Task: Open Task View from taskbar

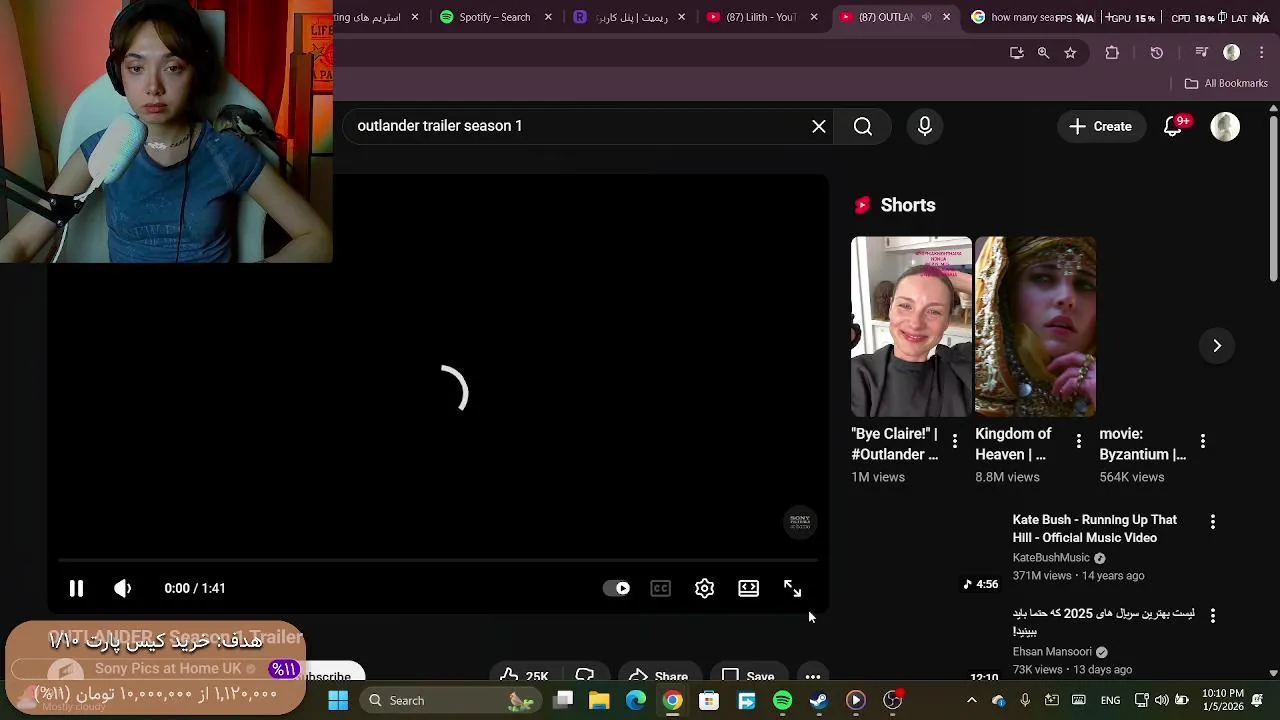Action: click(564, 700)
